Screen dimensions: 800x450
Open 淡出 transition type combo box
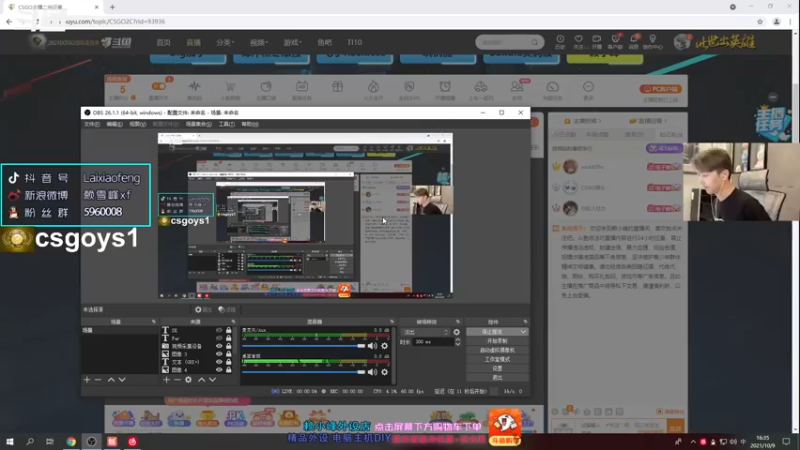click(425, 332)
